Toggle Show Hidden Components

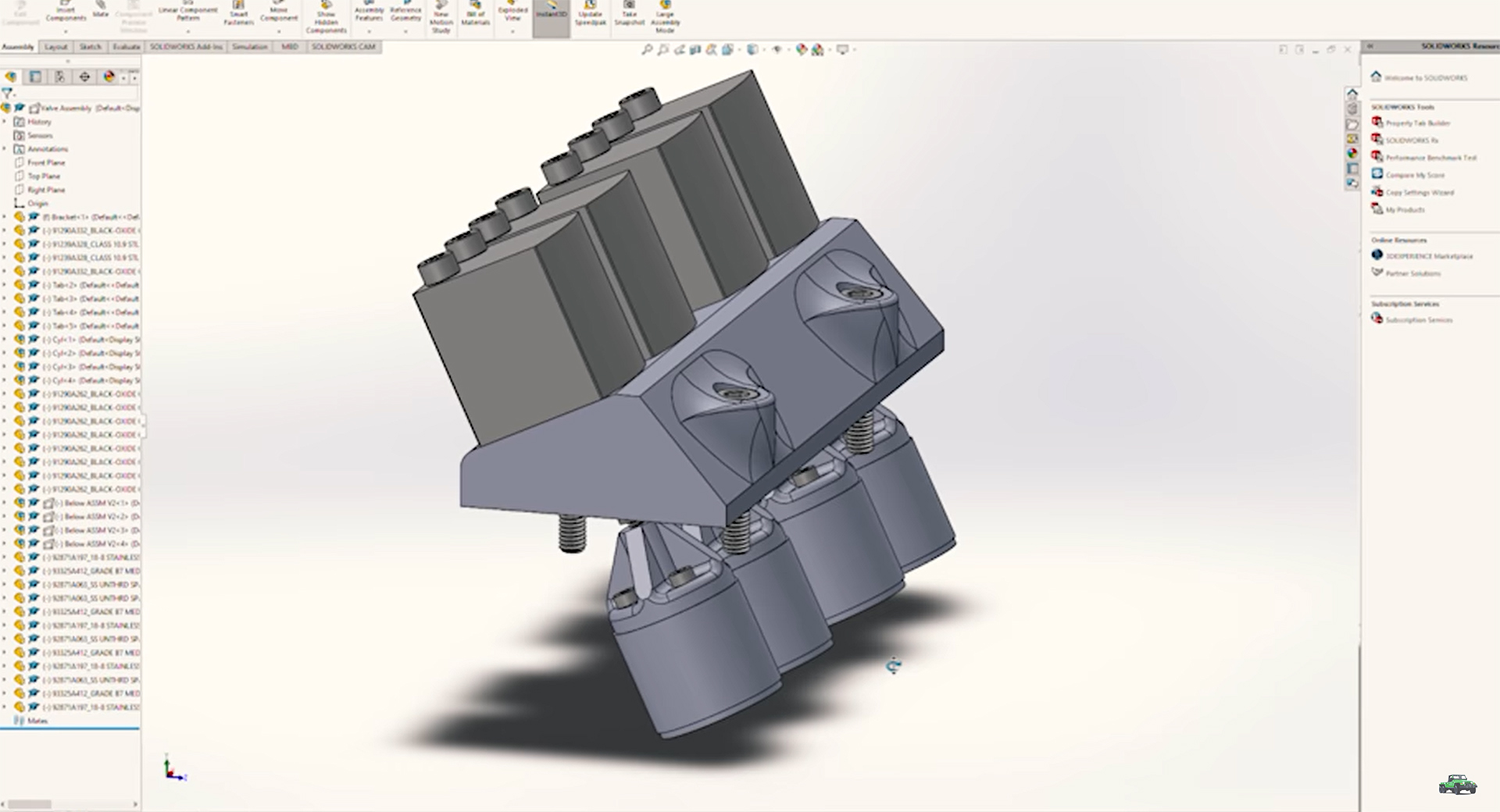click(x=326, y=17)
